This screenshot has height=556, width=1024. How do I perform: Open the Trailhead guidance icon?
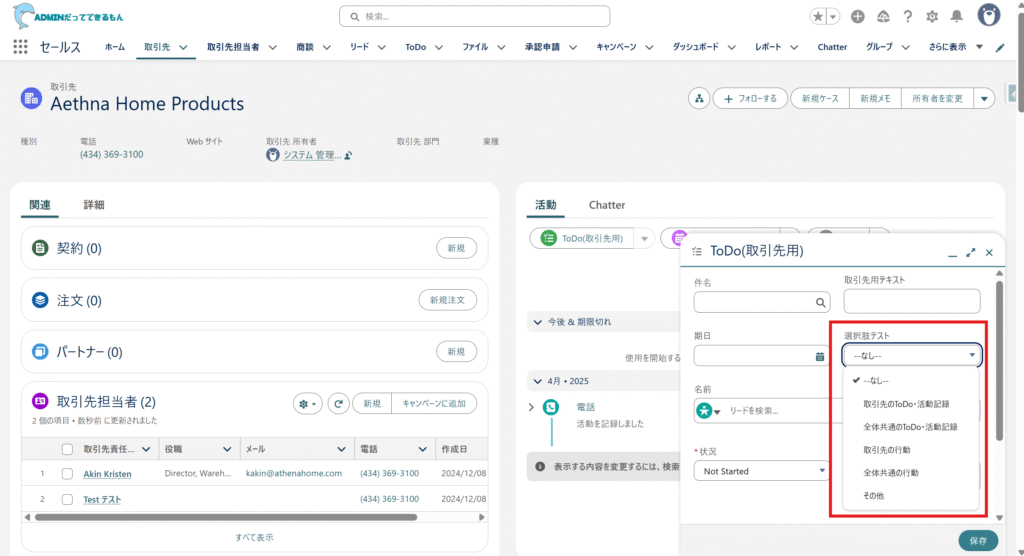pyautogui.click(x=883, y=17)
